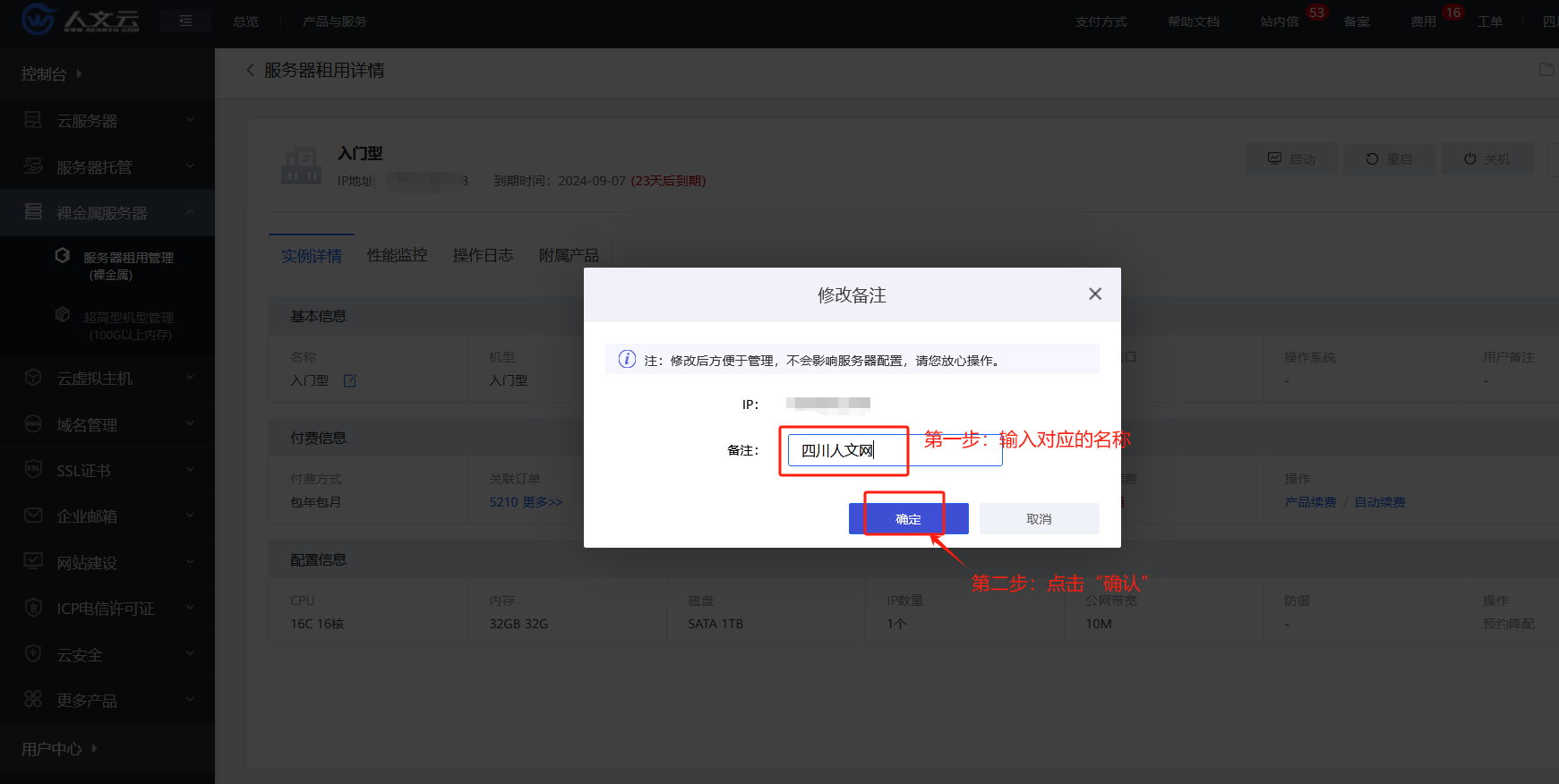Click the 超高型机型管理 cube icon
This screenshot has height=784, width=1559.
tap(63, 315)
